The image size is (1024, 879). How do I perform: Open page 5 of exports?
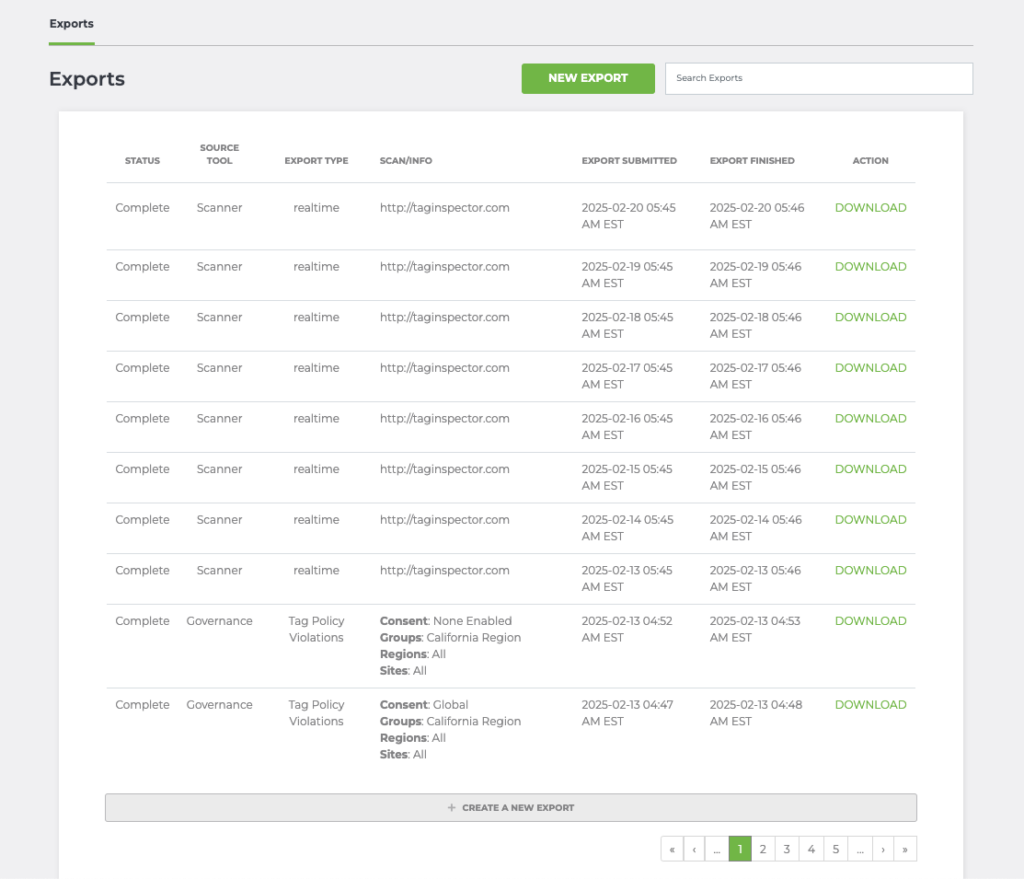[x=836, y=849]
